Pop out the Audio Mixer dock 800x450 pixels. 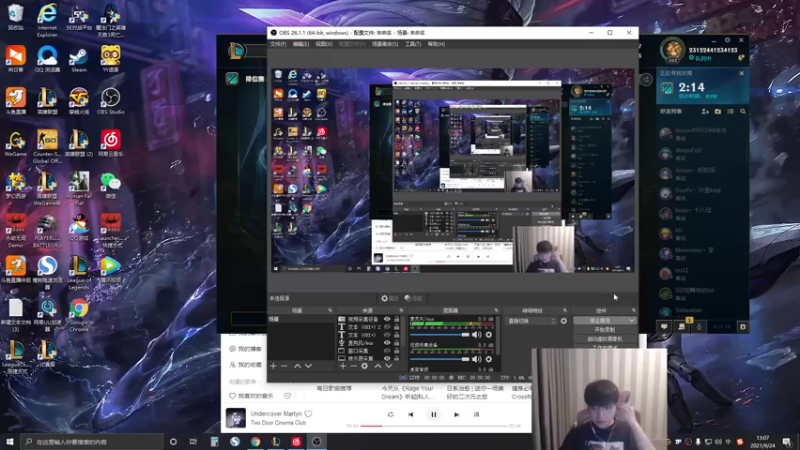(496, 310)
